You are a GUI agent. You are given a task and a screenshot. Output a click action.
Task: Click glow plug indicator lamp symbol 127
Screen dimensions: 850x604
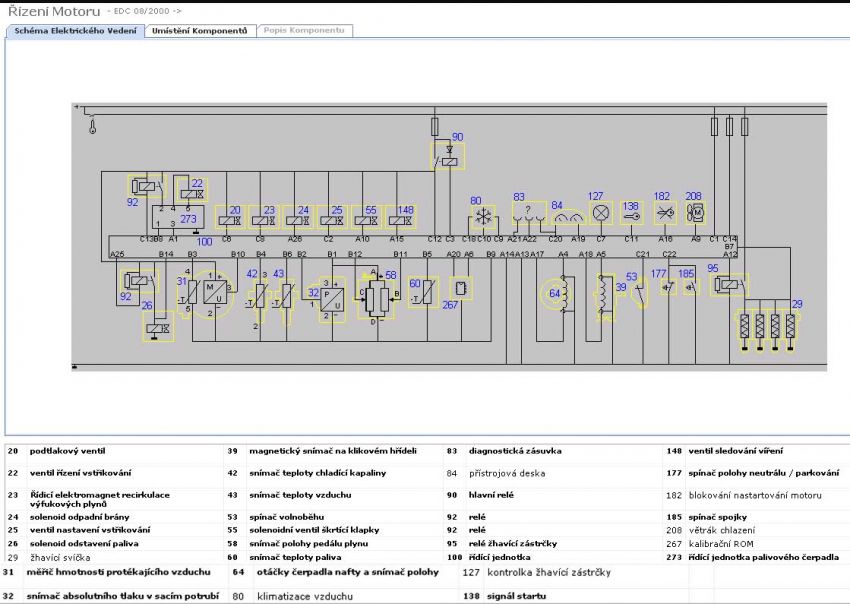tap(601, 213)
